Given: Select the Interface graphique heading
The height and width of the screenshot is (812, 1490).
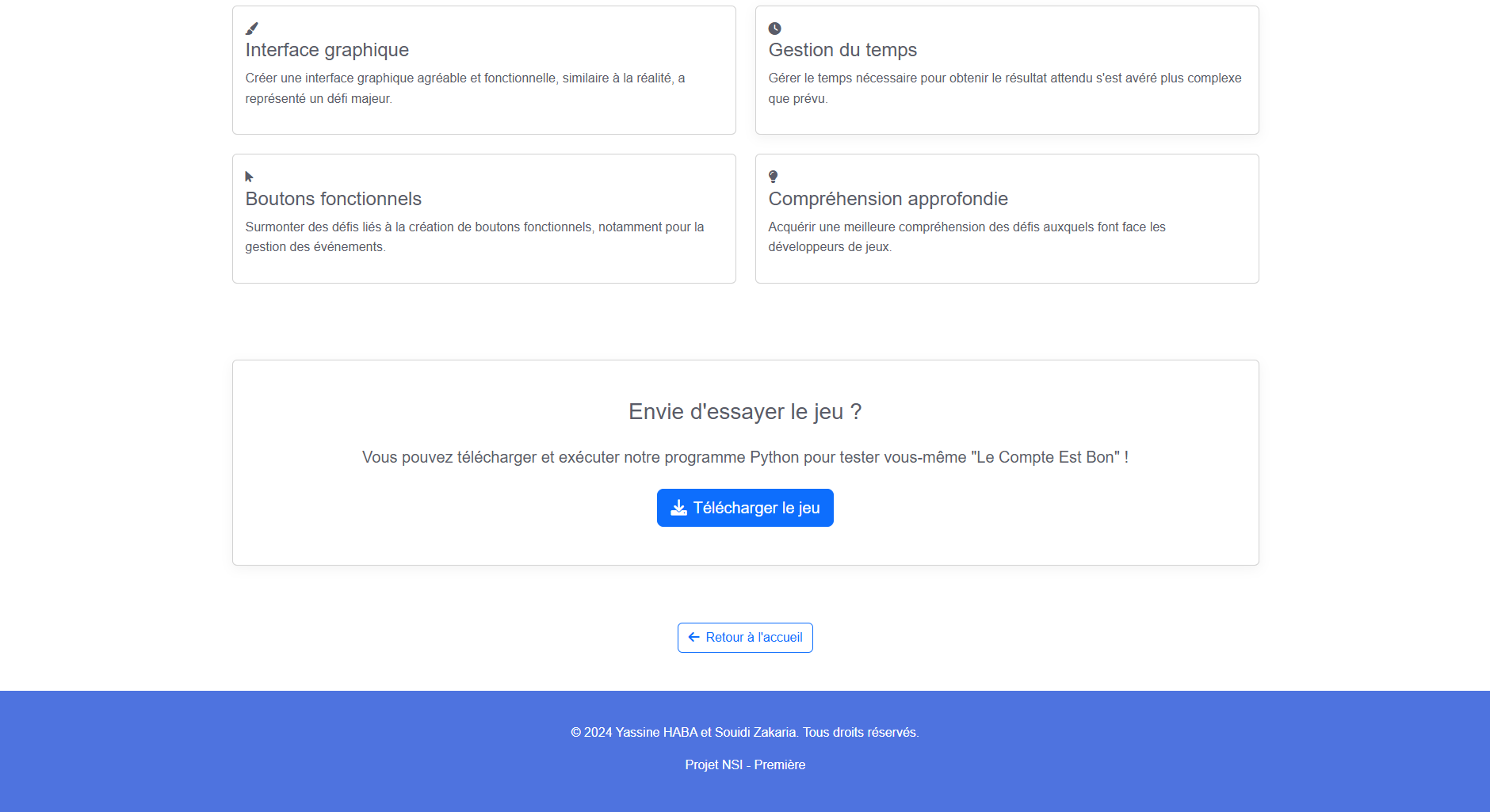Looking at the screenshot, I should [327, 50].
